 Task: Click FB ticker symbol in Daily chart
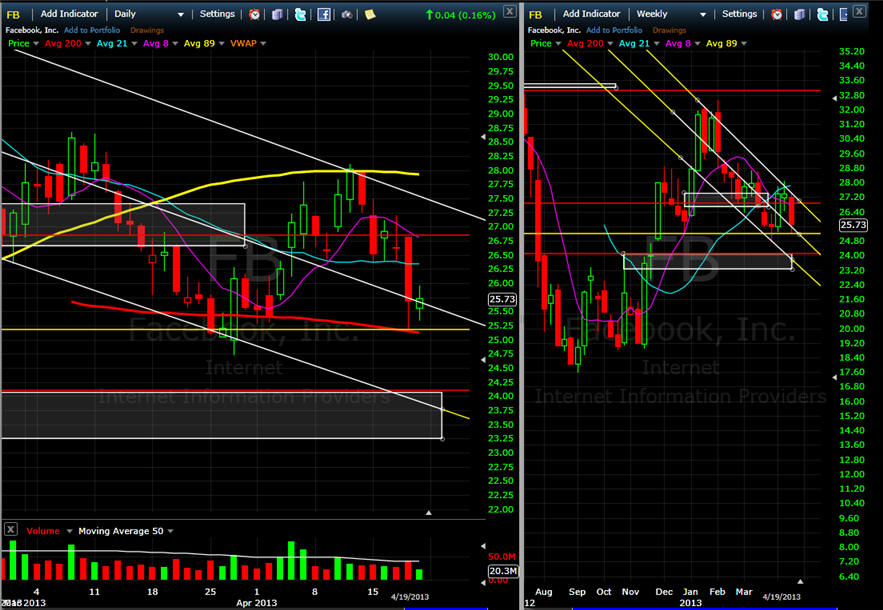point(13,15)
